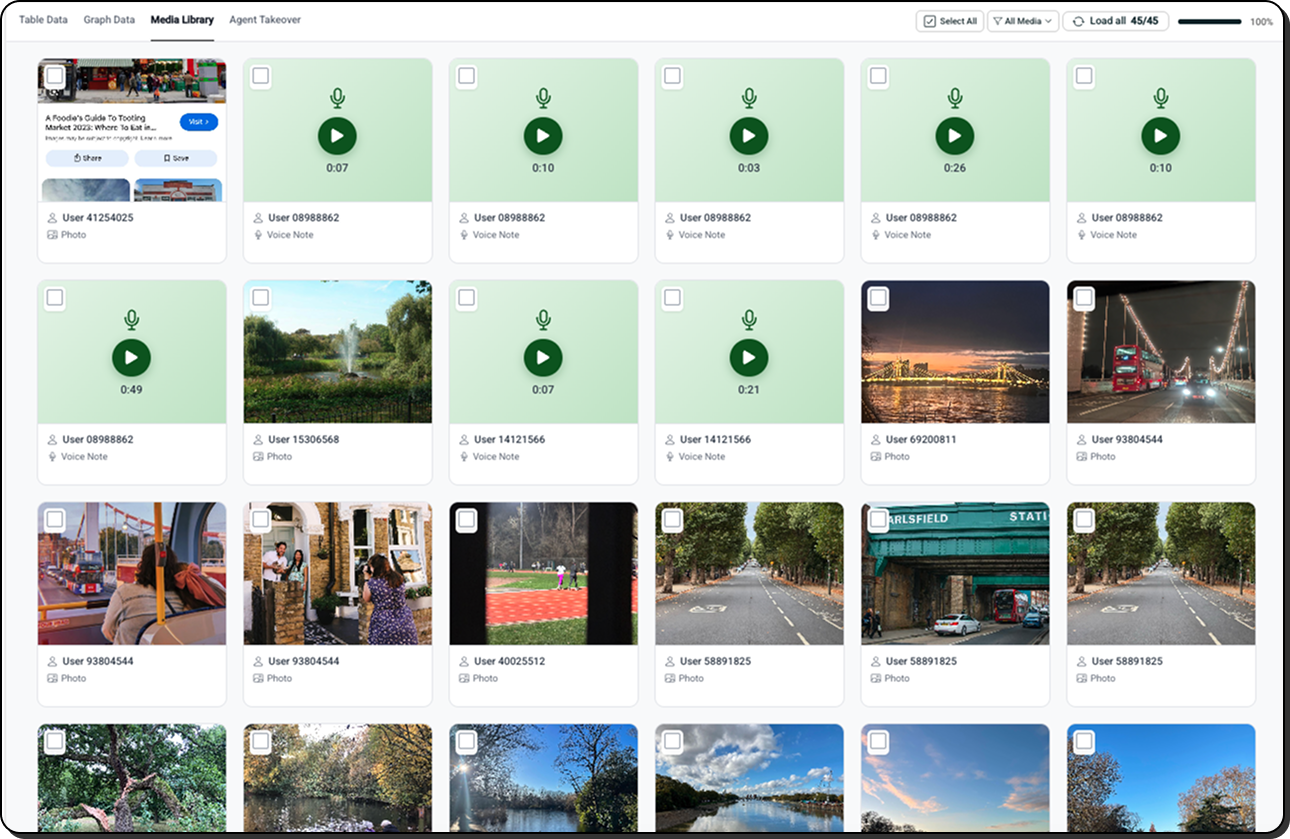
Task: Click the photo icon under User 69200811
Action: click(x=876, y=457)
